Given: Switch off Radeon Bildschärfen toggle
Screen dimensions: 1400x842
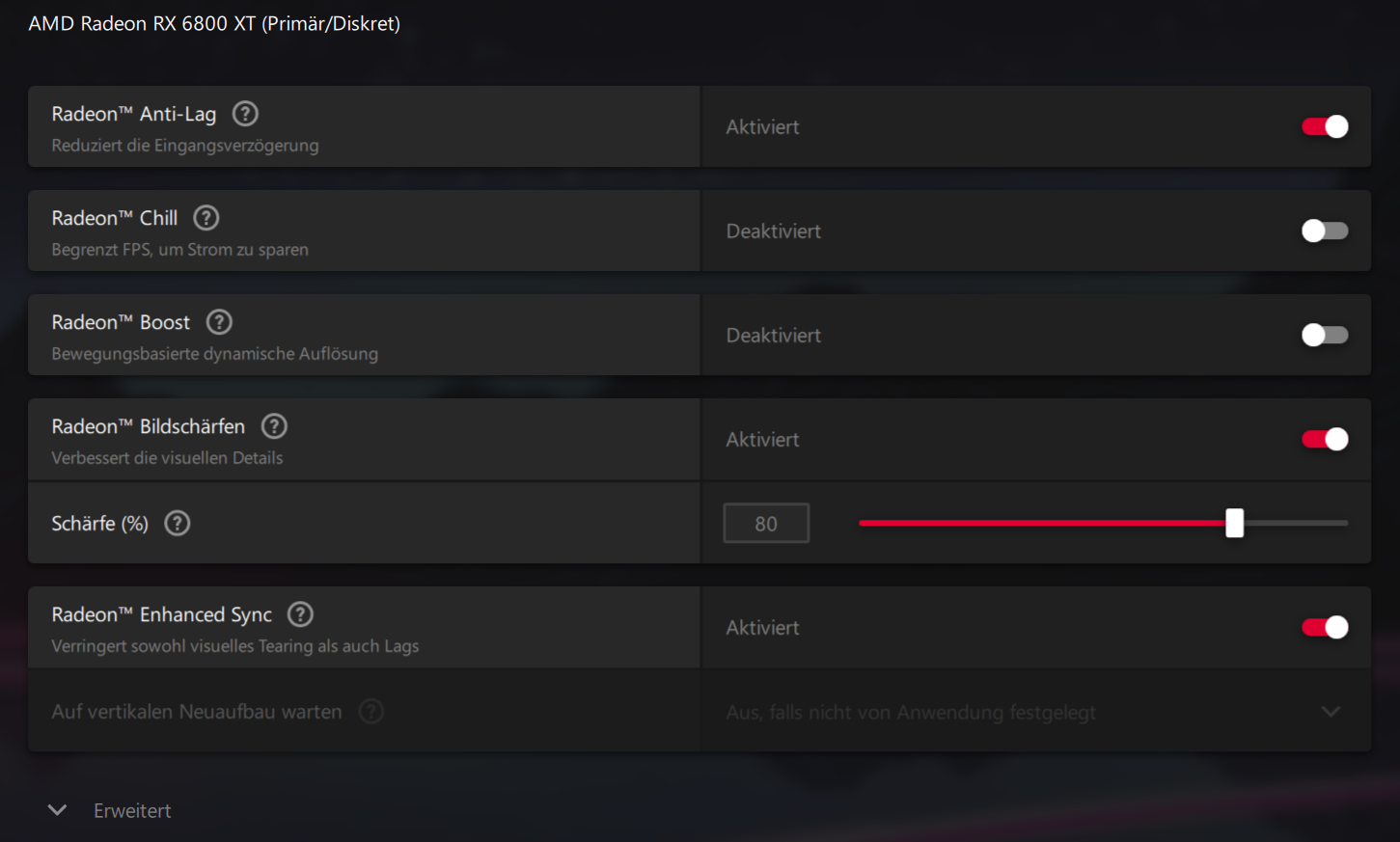Looking at the screenshot, I should [x=1325, y=439].
